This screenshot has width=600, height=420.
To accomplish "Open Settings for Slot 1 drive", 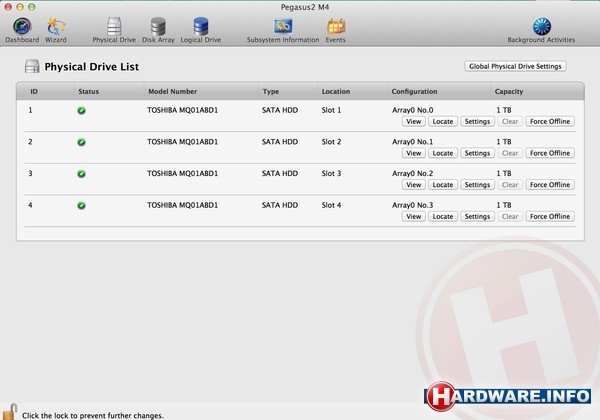I will (x=477, y=122).
